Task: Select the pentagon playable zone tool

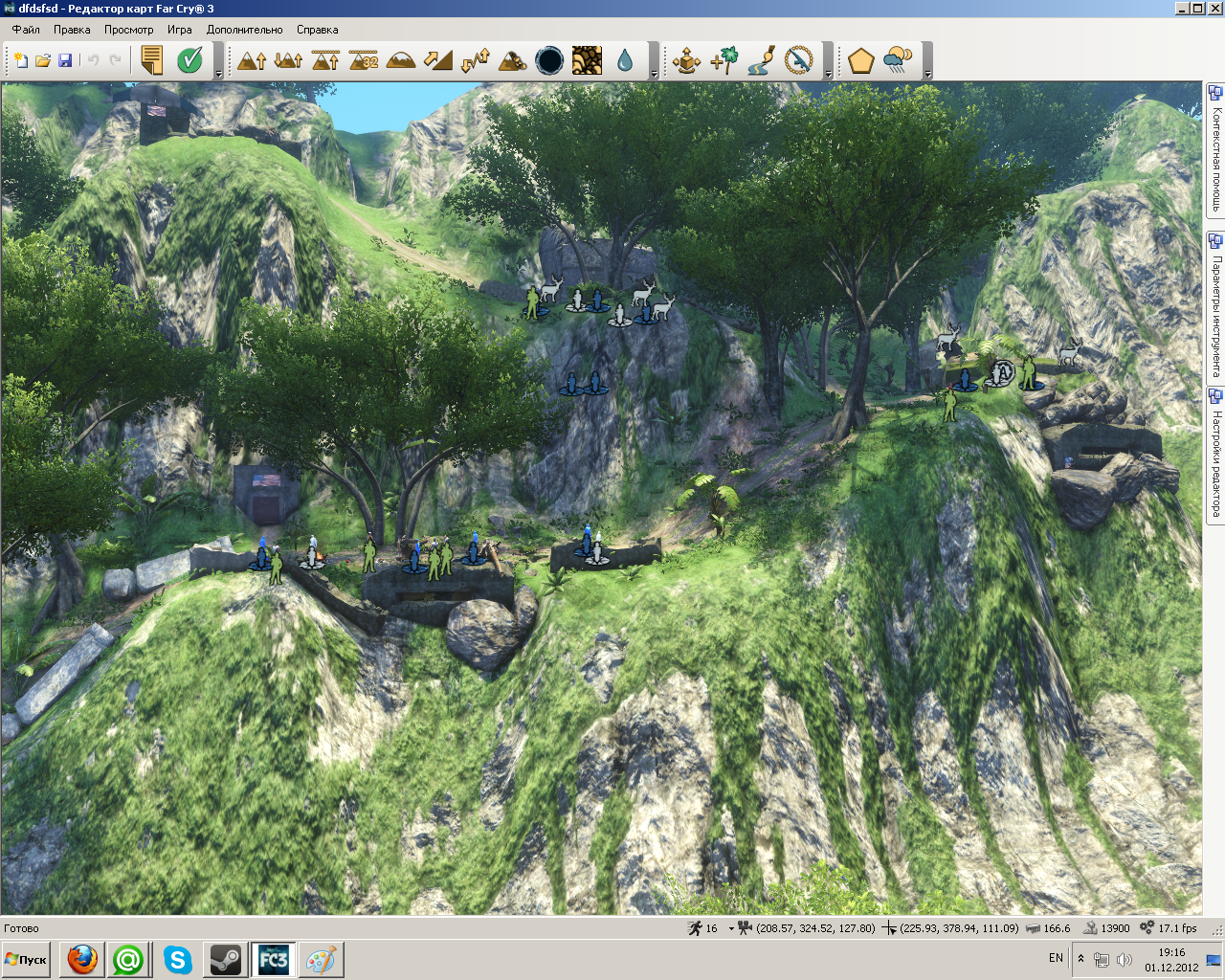Action: 861,60
